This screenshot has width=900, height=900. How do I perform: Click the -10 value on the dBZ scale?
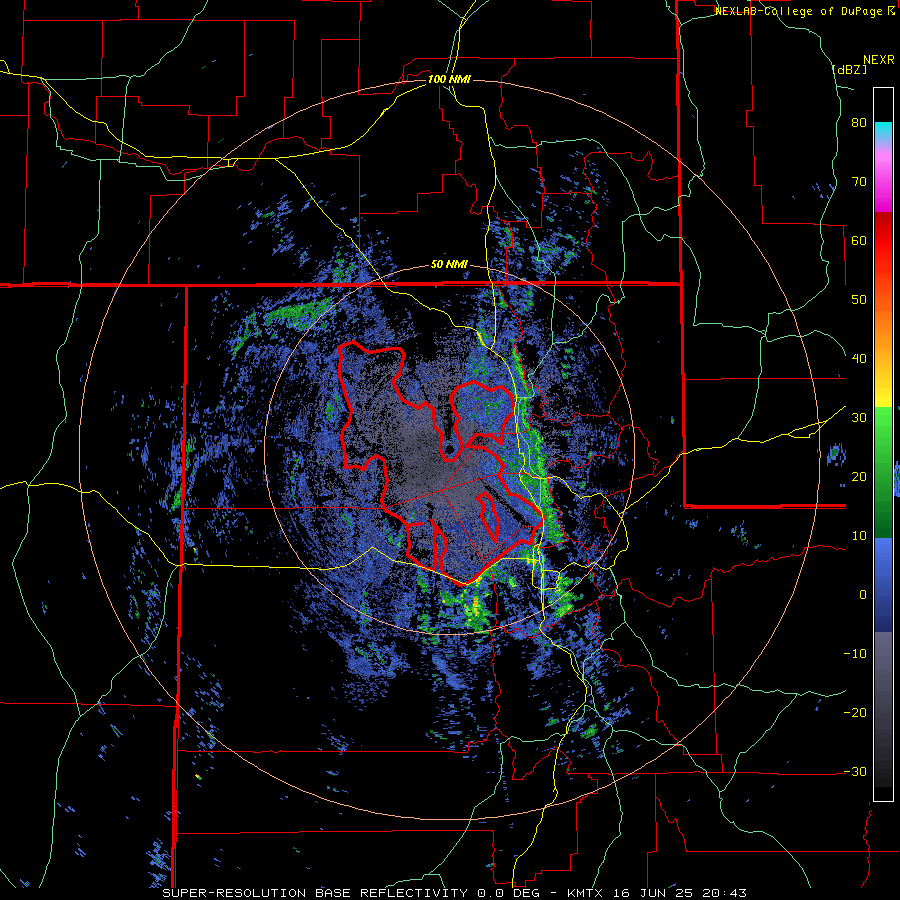[855, 654]
